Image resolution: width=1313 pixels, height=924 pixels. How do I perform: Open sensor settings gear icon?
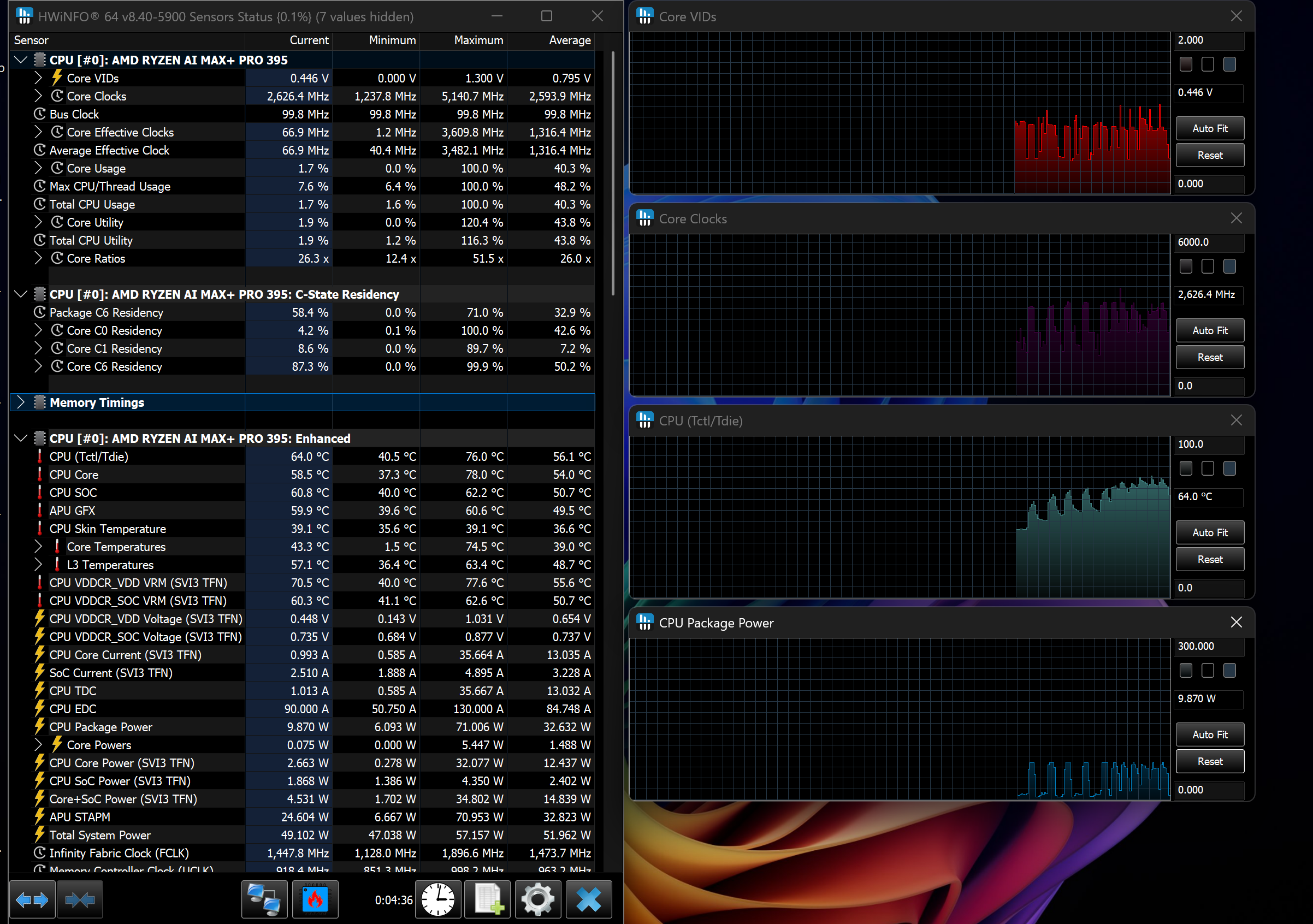(537, 900)
